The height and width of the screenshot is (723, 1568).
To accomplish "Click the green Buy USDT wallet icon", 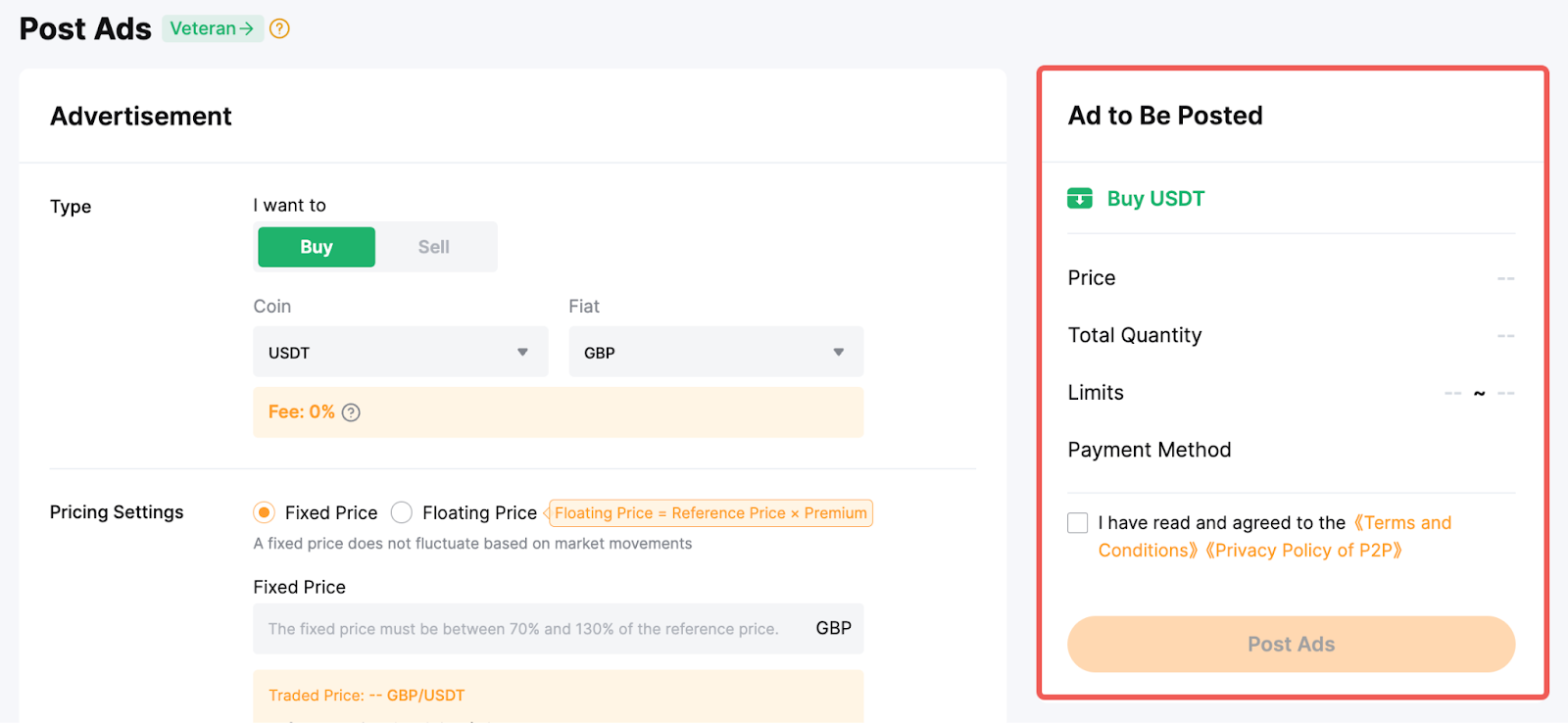I will point(1079,199).
